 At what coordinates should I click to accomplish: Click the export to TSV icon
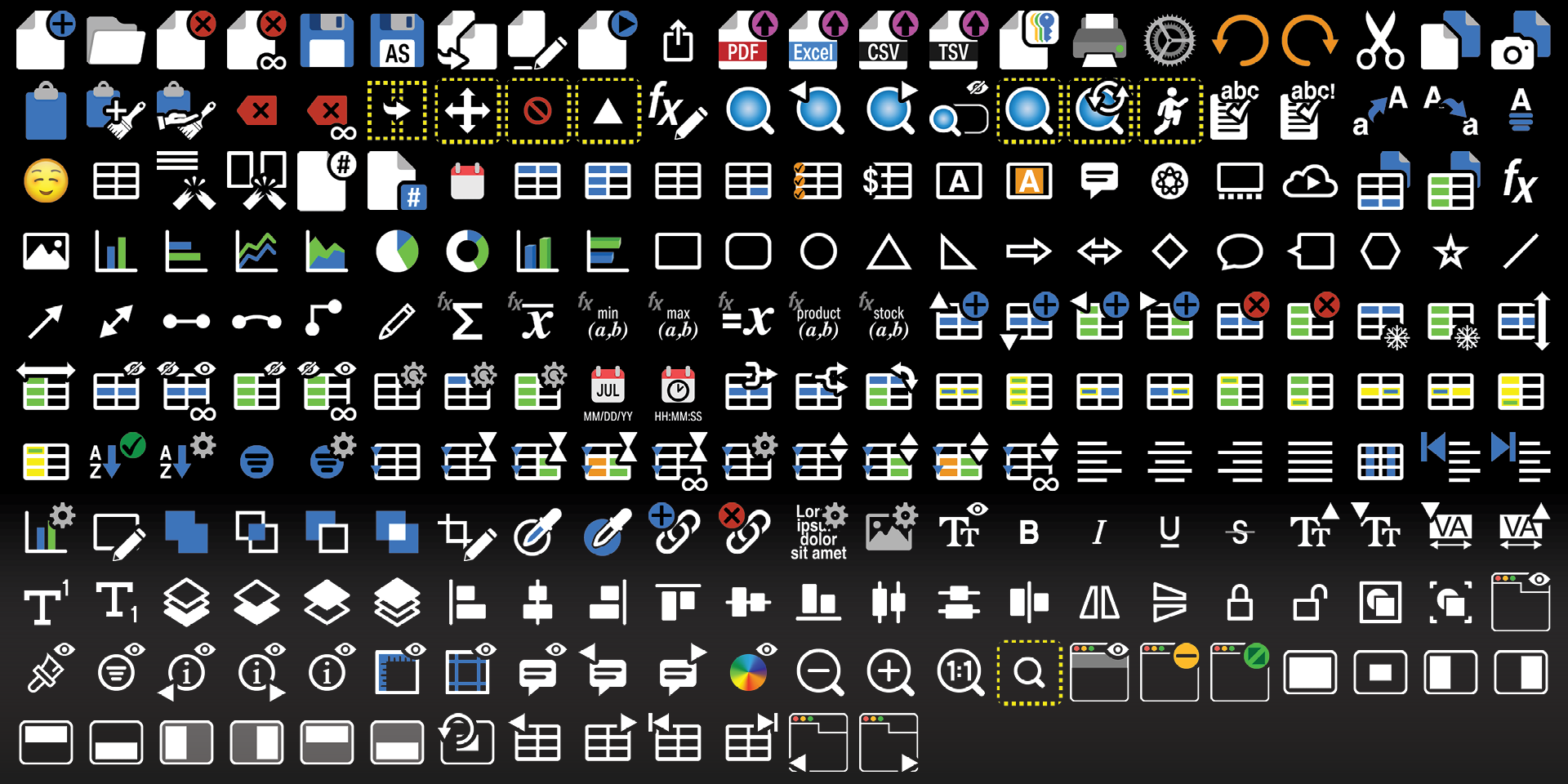[x=959, y=40]
